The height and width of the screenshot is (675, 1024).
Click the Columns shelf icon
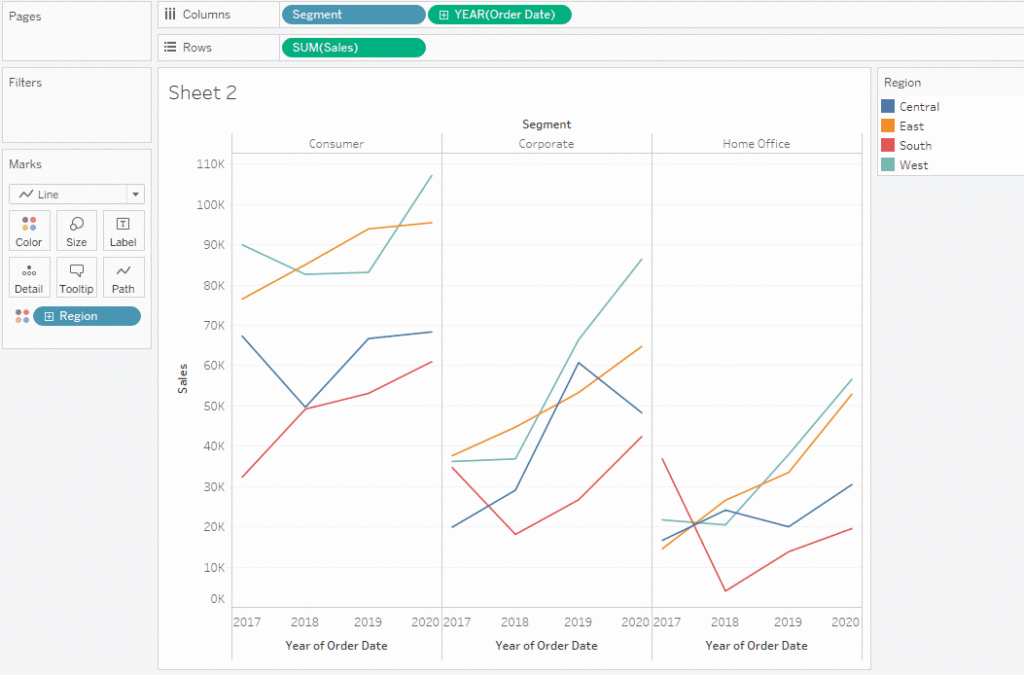pos(170,14)
